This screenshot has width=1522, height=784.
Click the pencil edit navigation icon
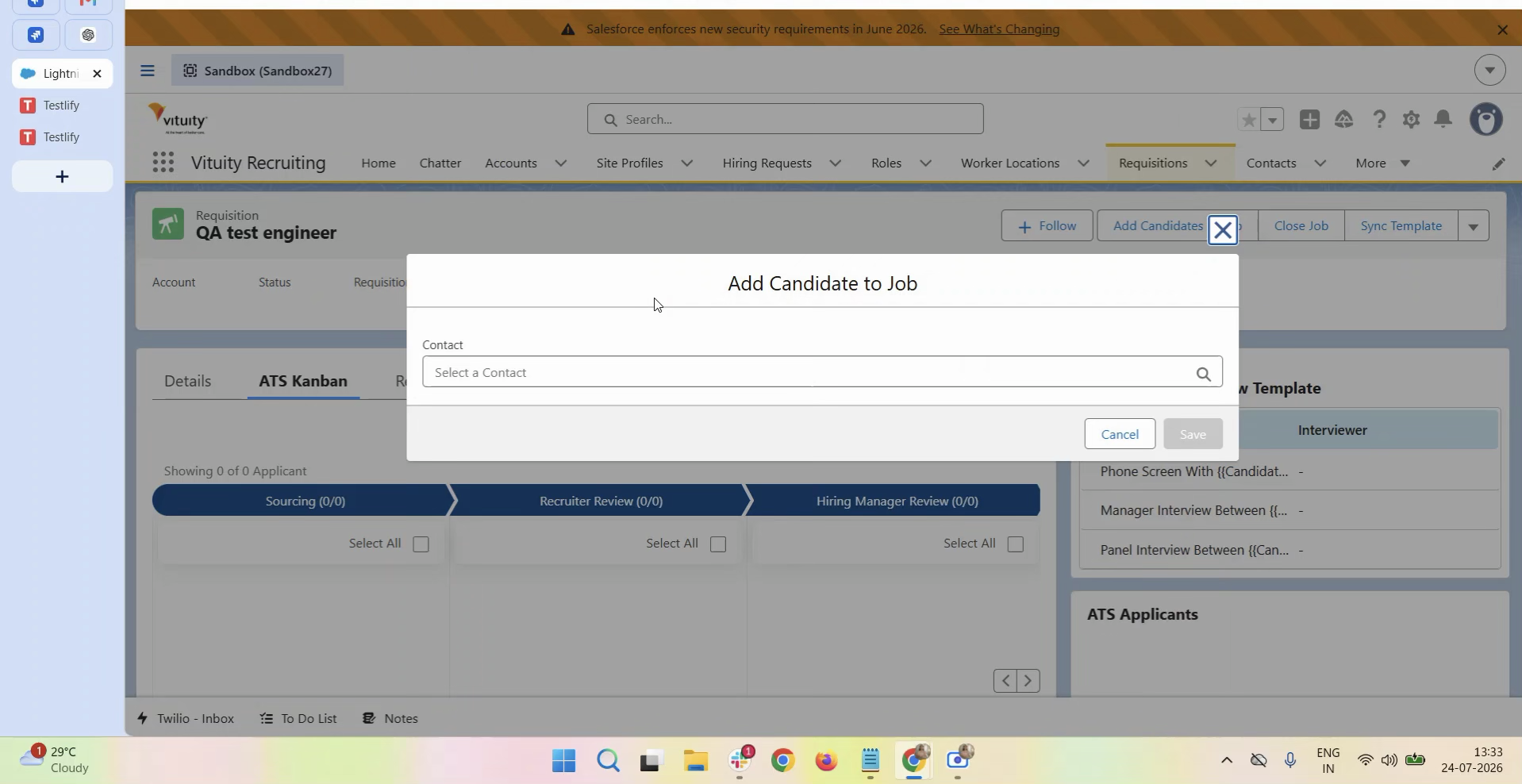coord(1498,163)
